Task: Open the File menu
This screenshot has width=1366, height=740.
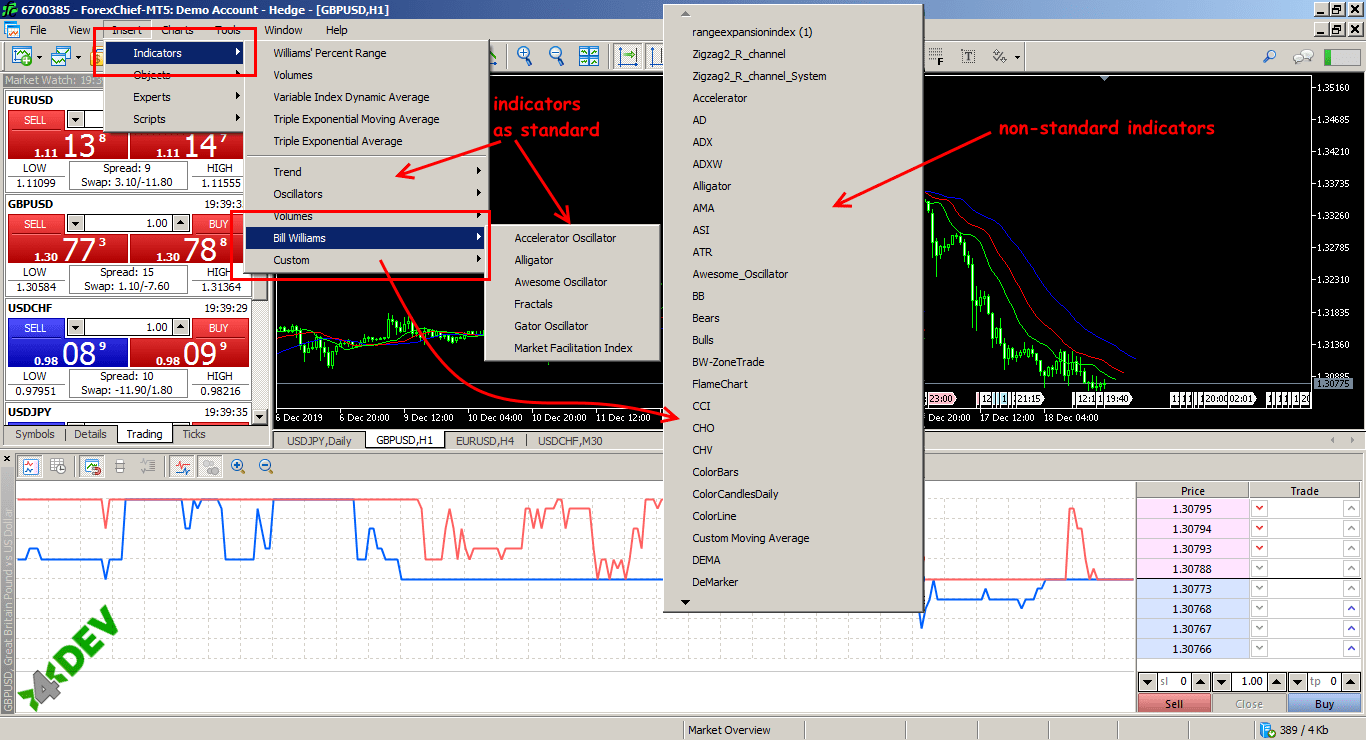Action: click(x=38, y=30)
